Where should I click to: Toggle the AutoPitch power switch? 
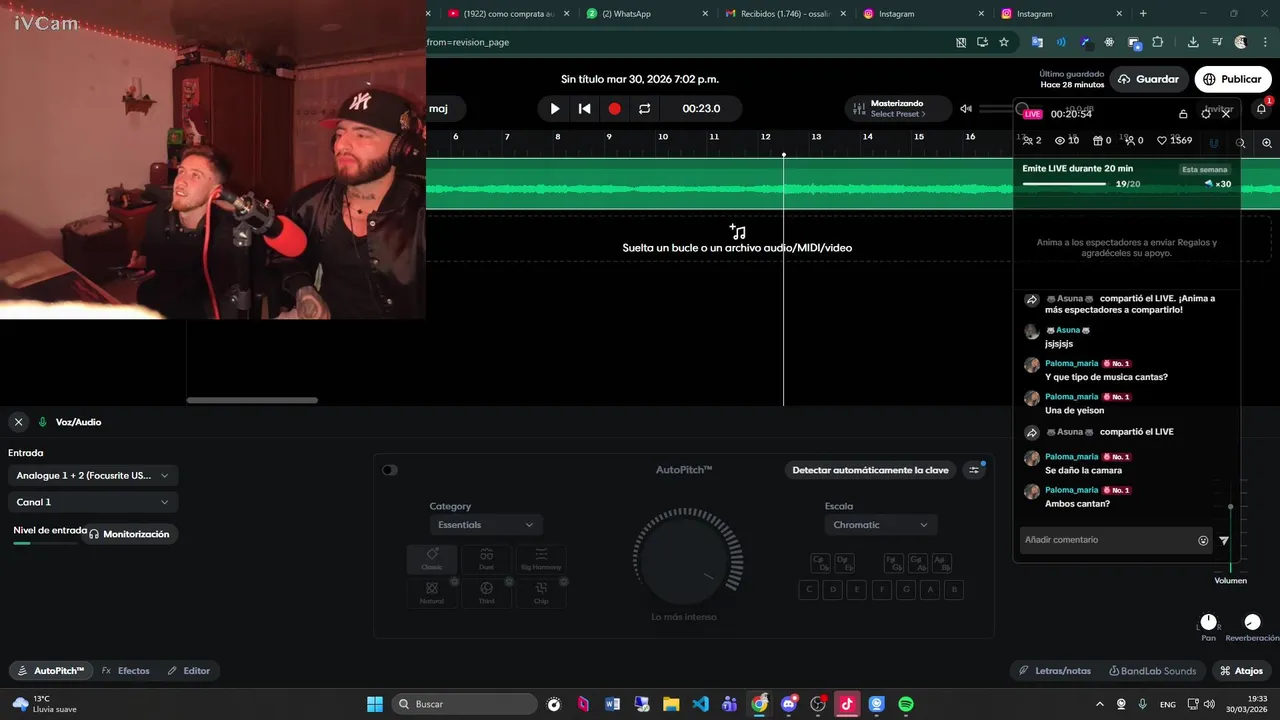pos(390,470)
